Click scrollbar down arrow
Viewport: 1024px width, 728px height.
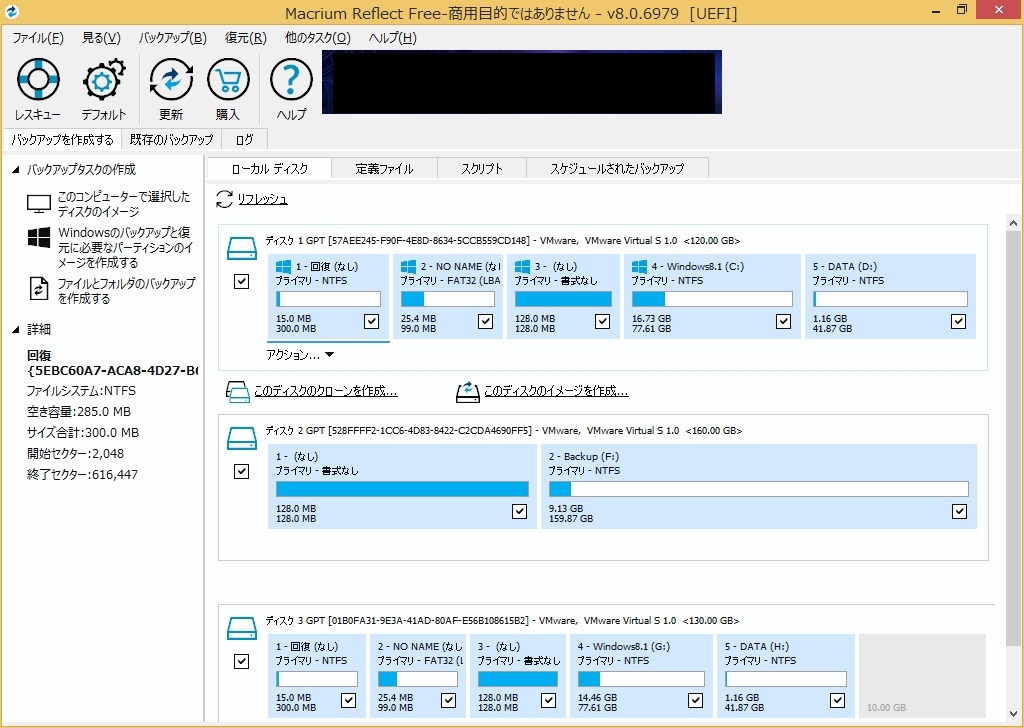(x=1014, y=714)
